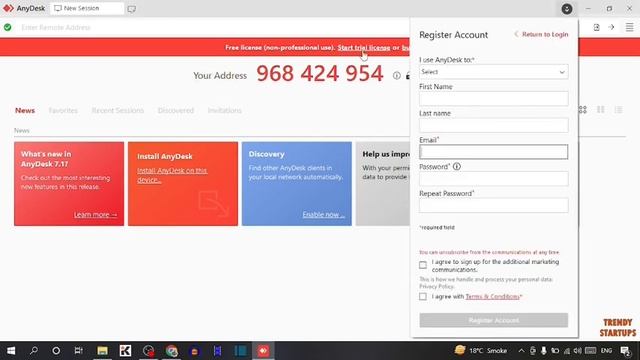
Task: Click the Last name input field
Action: click(x=493, y=125)
